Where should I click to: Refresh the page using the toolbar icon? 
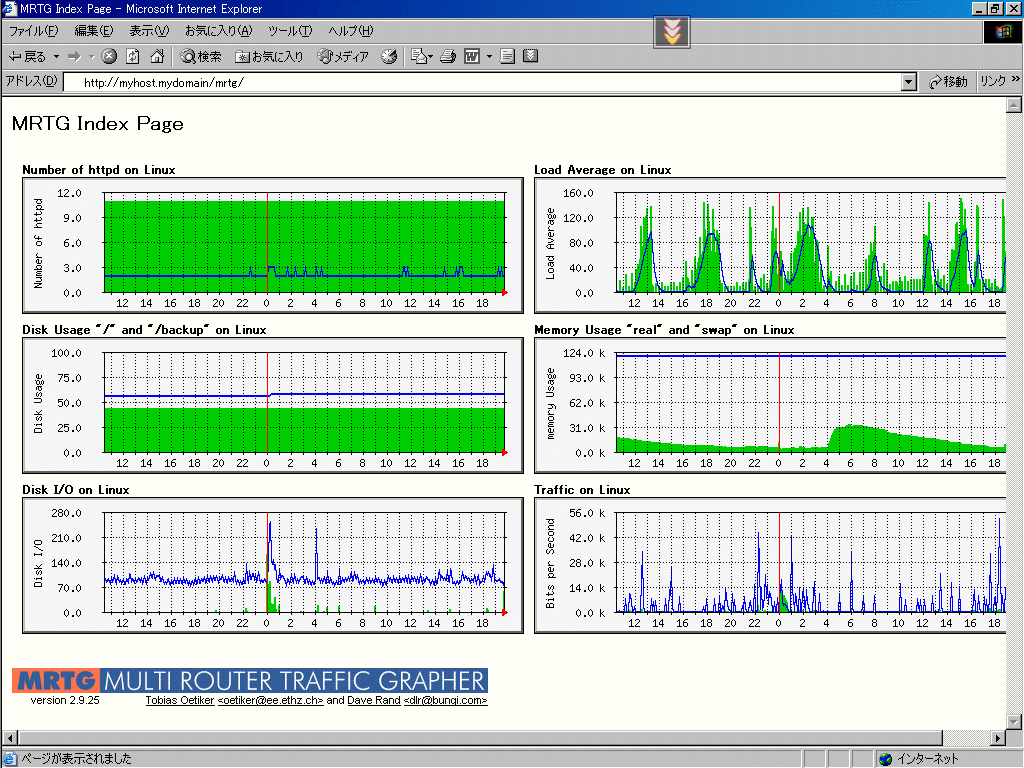[x=133, y=57]
